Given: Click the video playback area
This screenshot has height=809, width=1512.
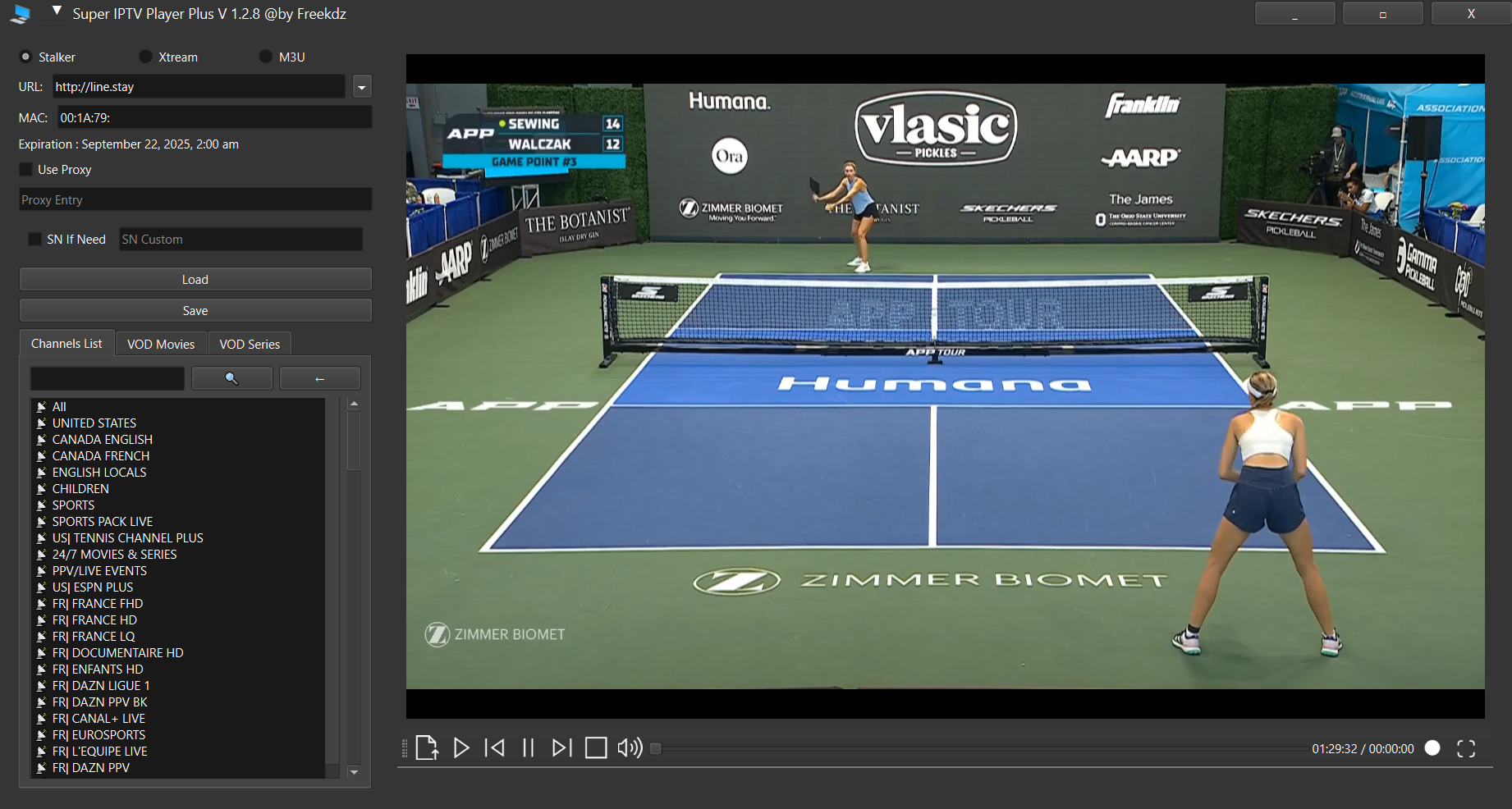Looking at the screenshot, I should tap(945, 386).
